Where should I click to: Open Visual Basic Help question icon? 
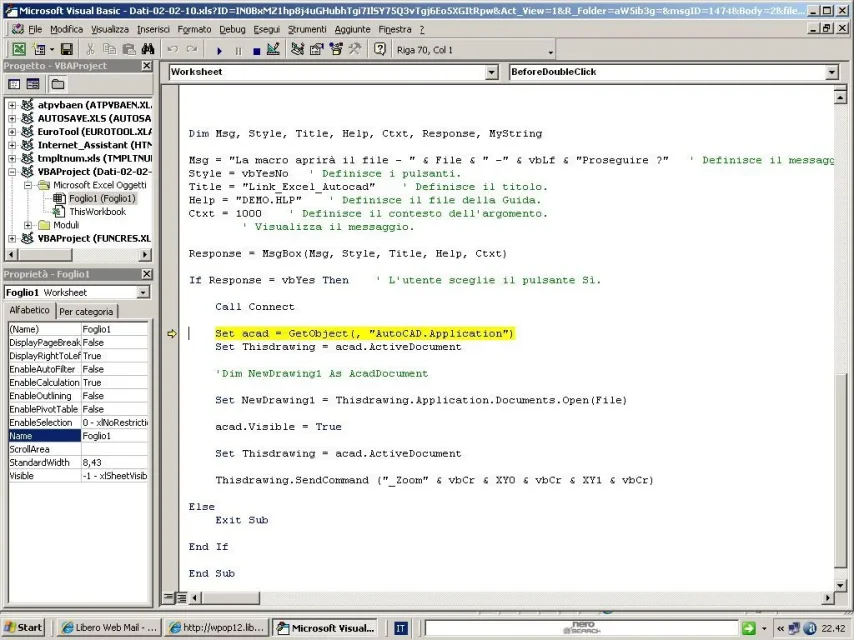(x=380, y=50)
